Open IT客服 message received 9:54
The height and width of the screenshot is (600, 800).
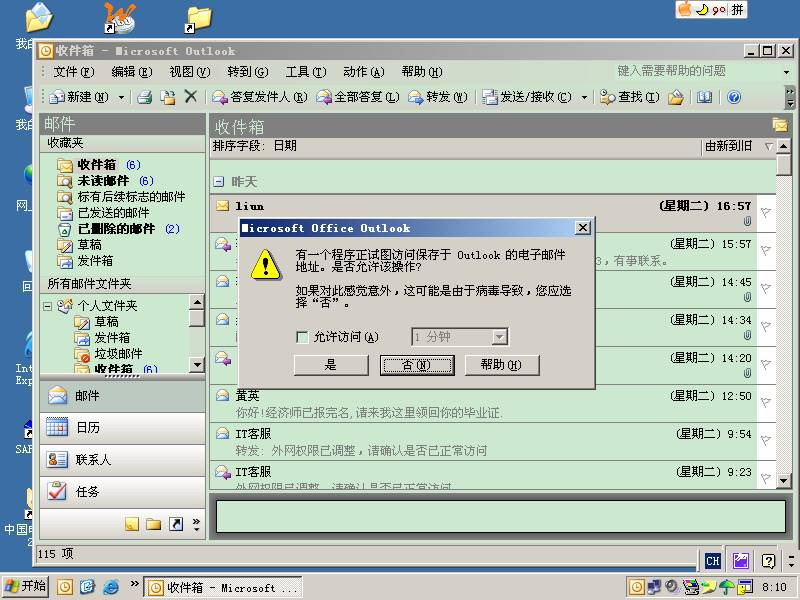[483, 442]
